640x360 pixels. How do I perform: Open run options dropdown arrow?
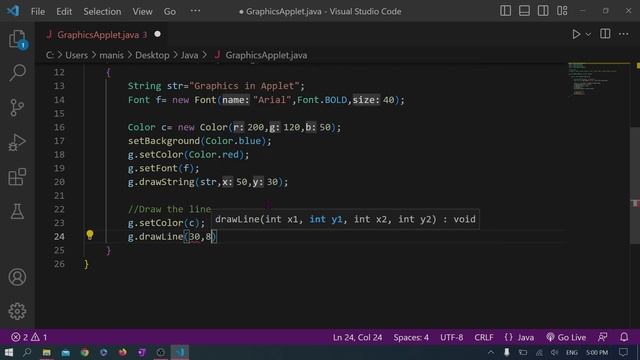pos(588,35)
